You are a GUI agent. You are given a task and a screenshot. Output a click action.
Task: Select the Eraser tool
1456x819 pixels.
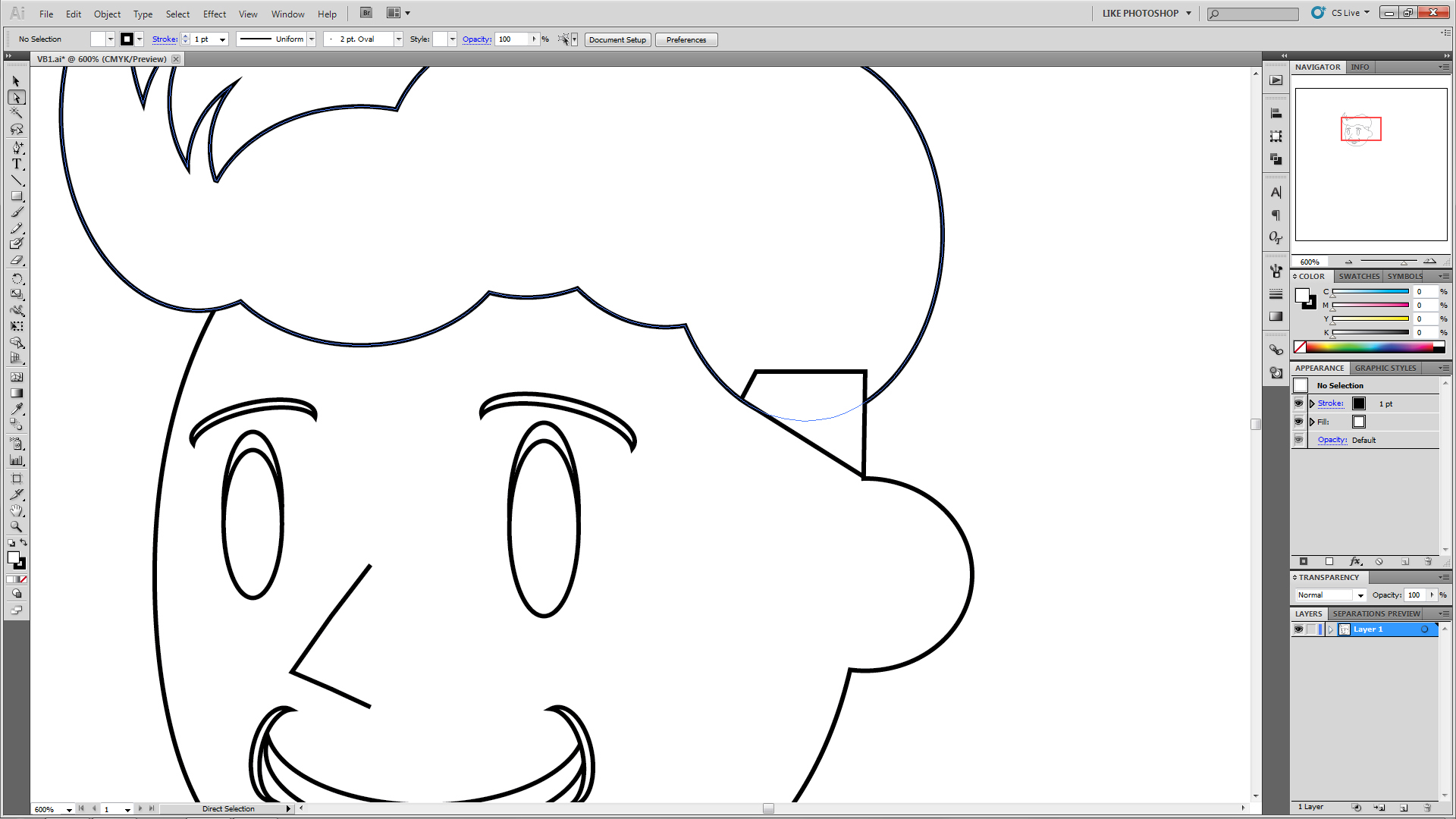point(16,260)
